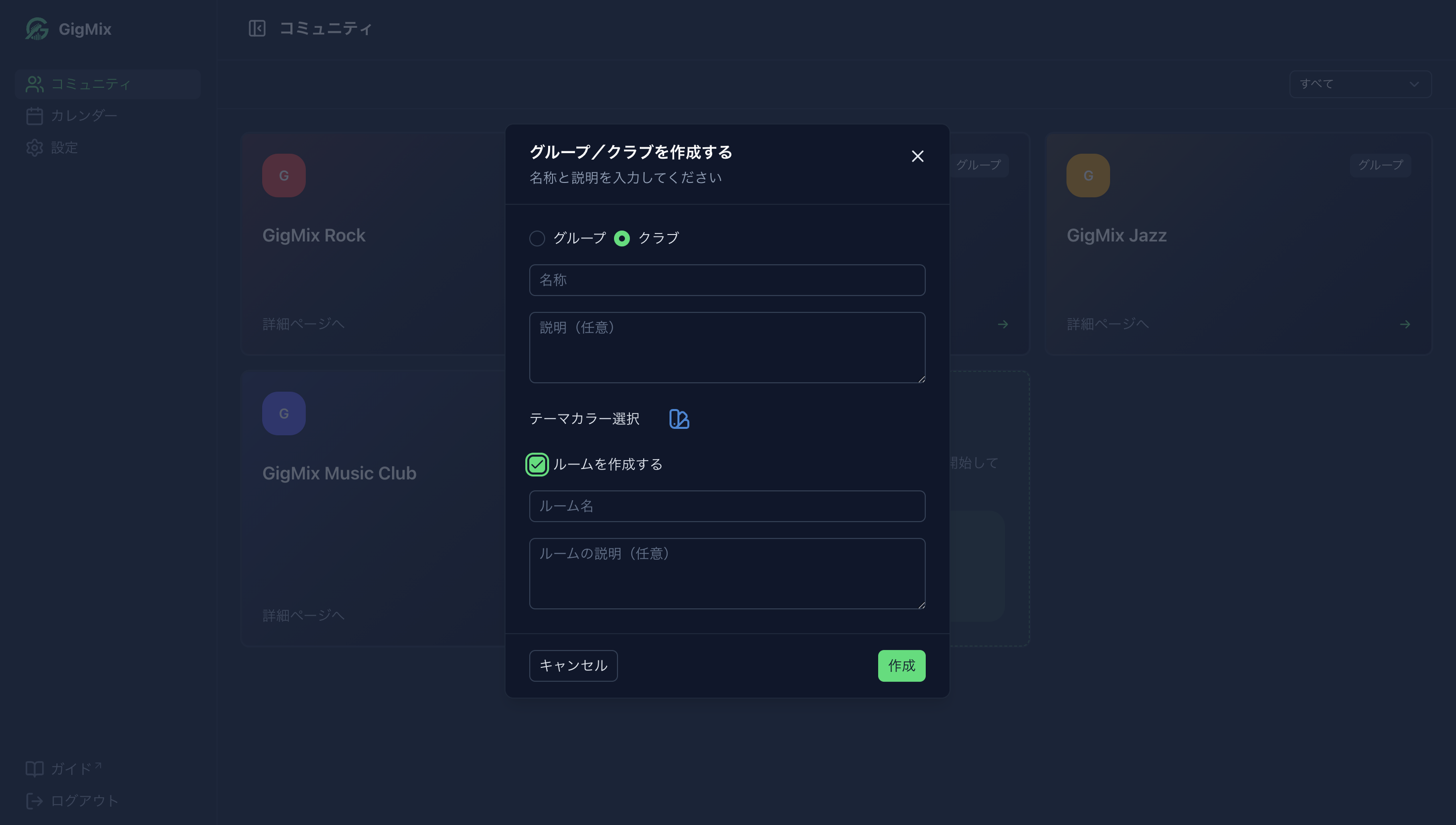Click the GigMix logo icon
This screenshot has width=1456, height=825.
37,29
